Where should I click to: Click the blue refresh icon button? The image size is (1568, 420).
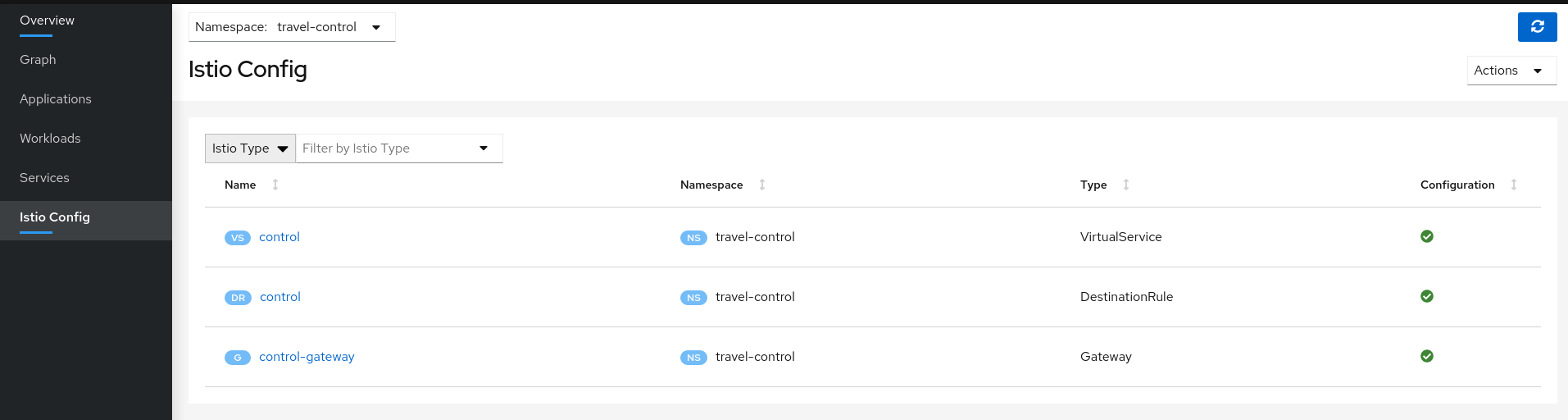[x=1537, y=27]
